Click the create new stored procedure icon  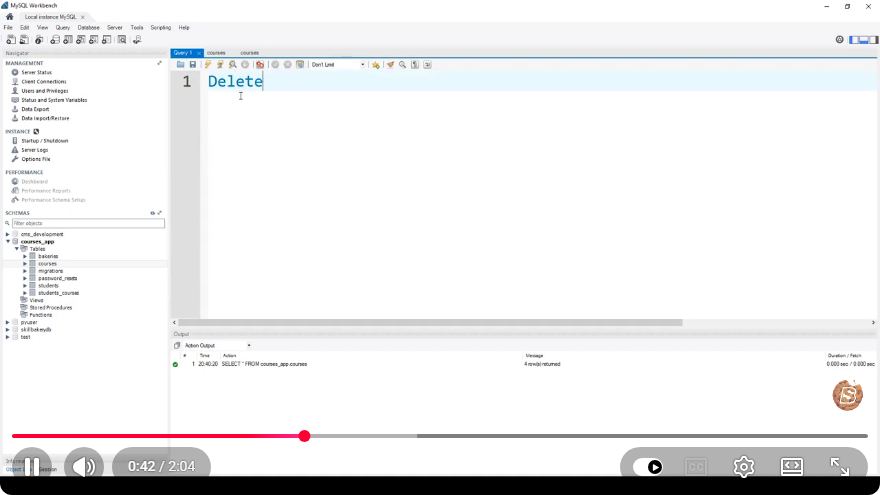click(94, 40)
